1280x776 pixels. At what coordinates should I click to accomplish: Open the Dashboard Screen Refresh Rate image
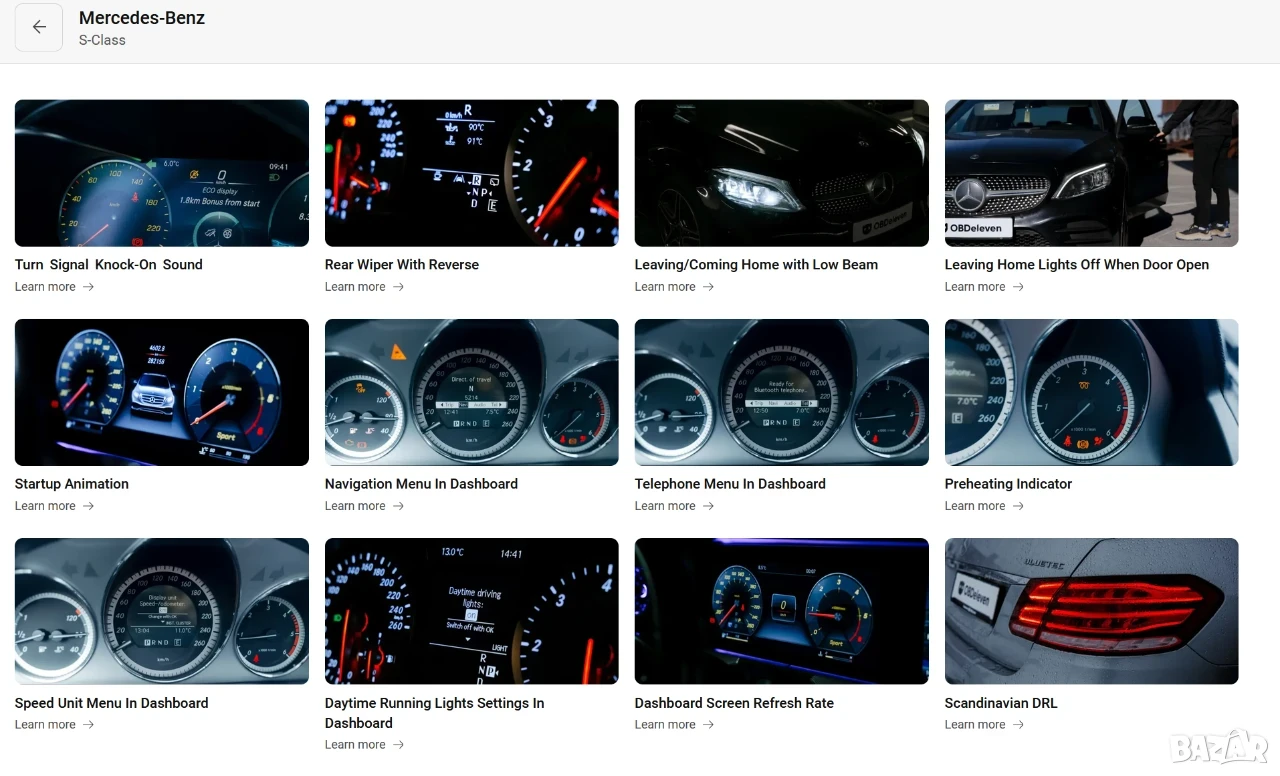click(x=782, y=611)
